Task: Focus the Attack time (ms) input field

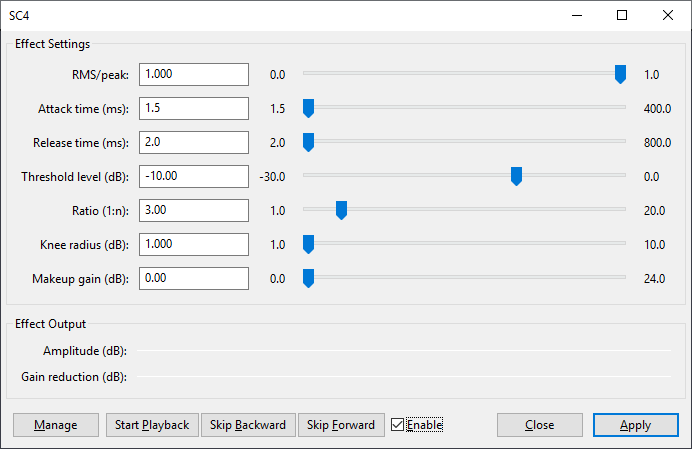Action: pyautogui.click(x=194, y=109)
